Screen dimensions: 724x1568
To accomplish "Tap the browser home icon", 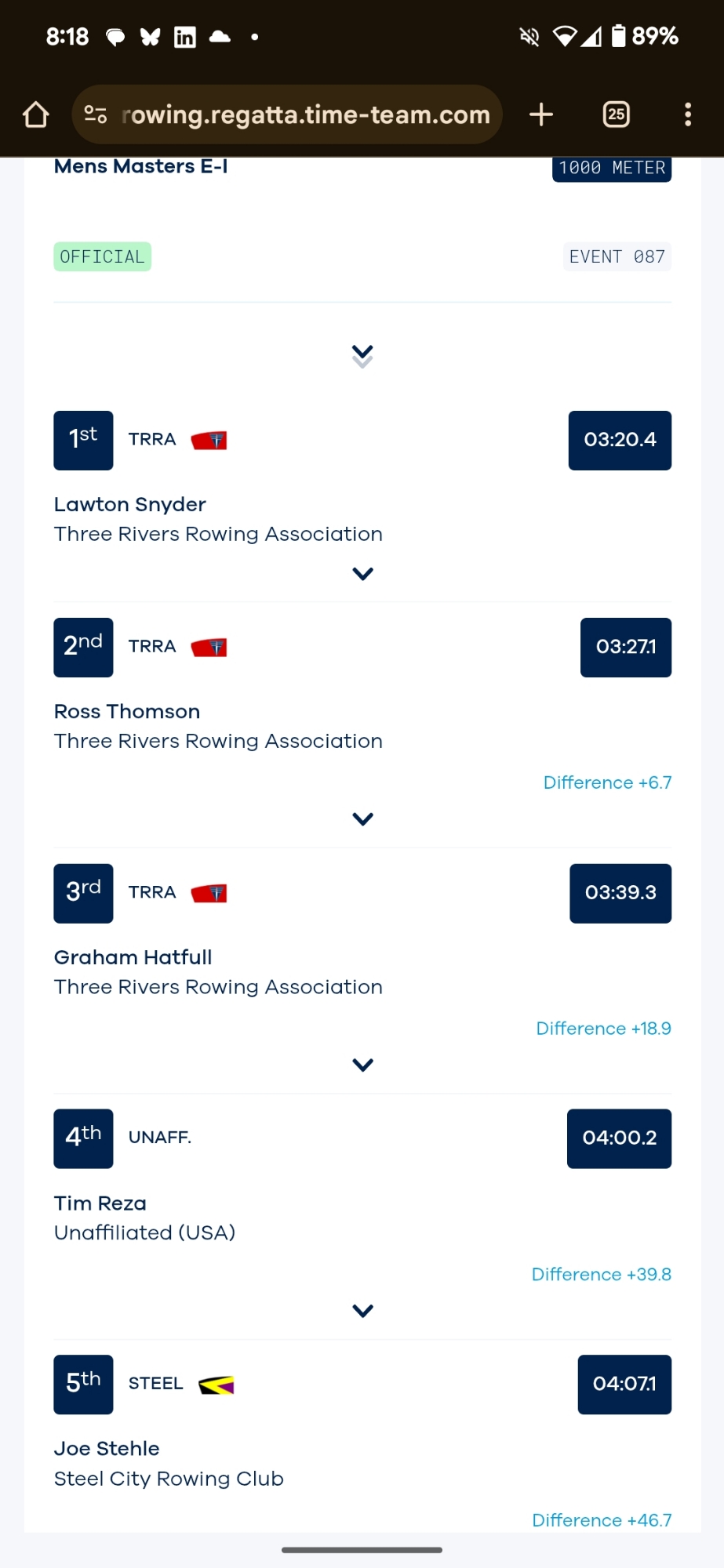I will pyautogui.click(x=36, y=114).
